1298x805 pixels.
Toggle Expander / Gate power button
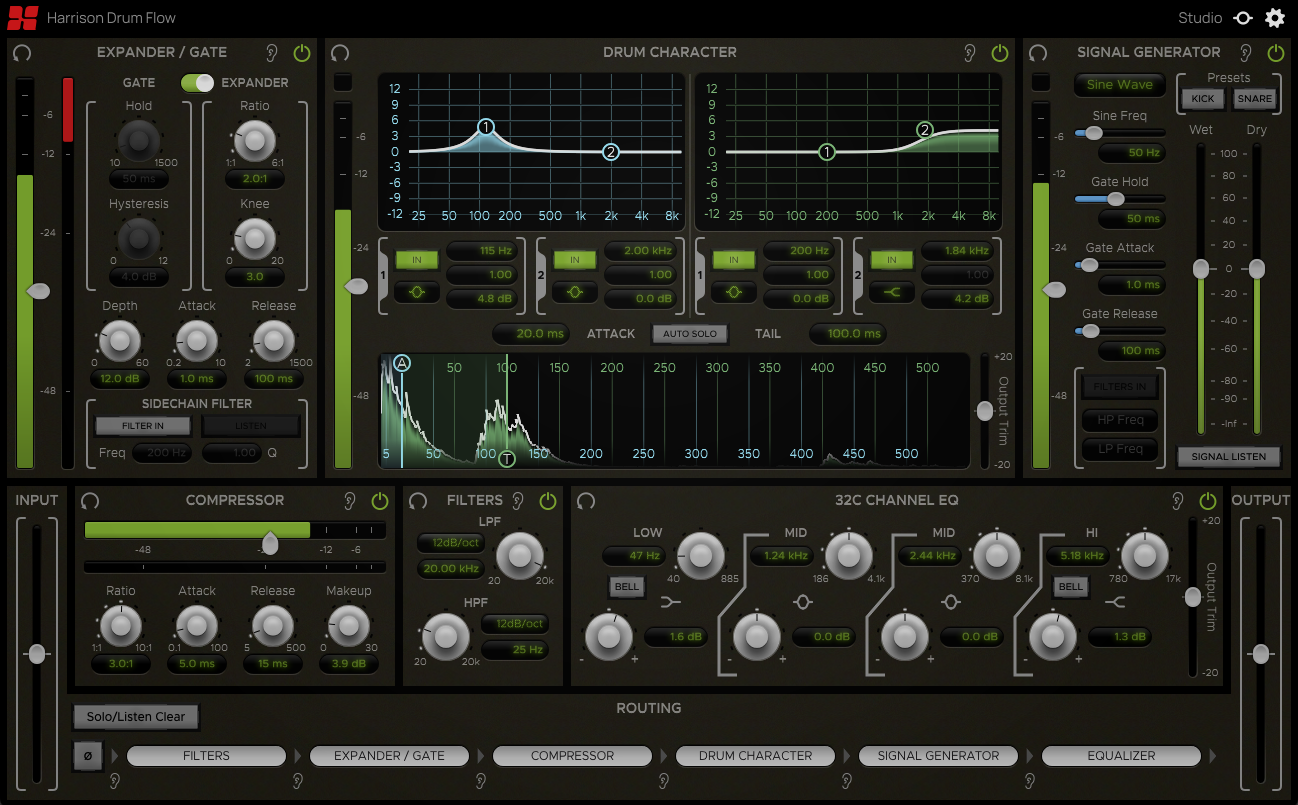pyautogui.click(x=302, y=53)
